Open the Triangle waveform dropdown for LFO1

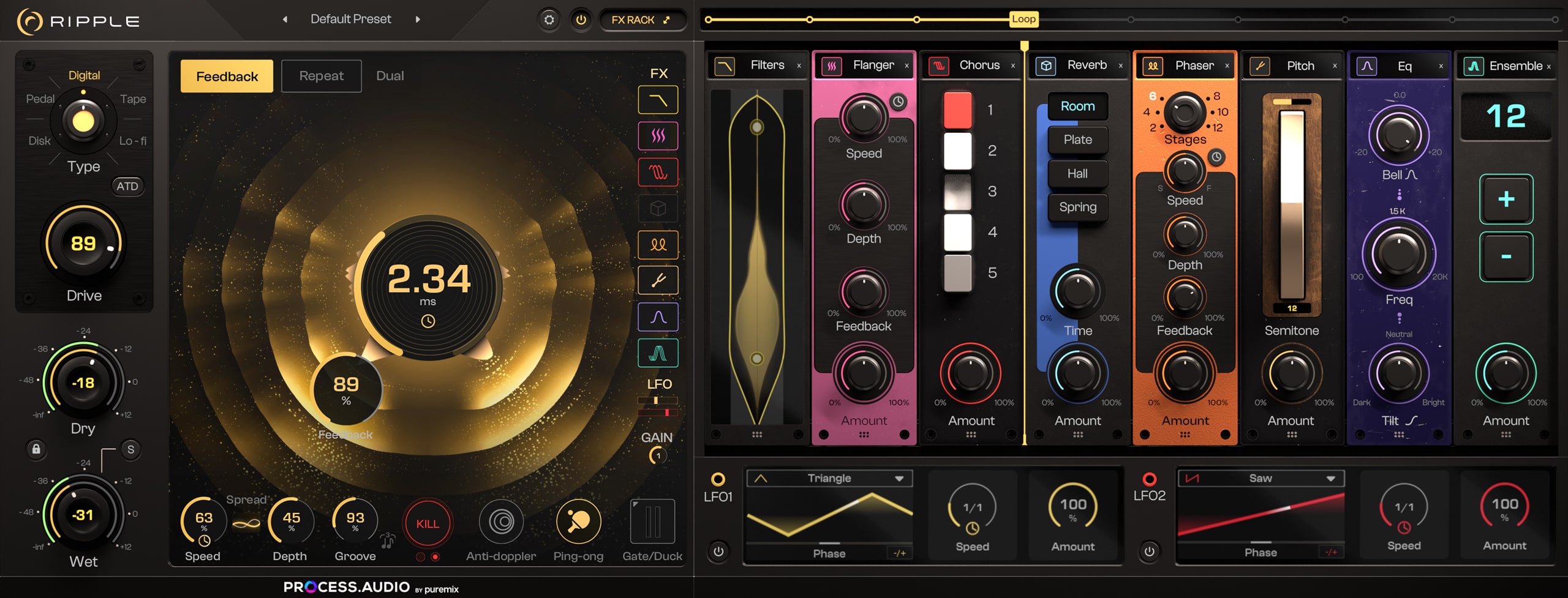click(x=830, y=478)
